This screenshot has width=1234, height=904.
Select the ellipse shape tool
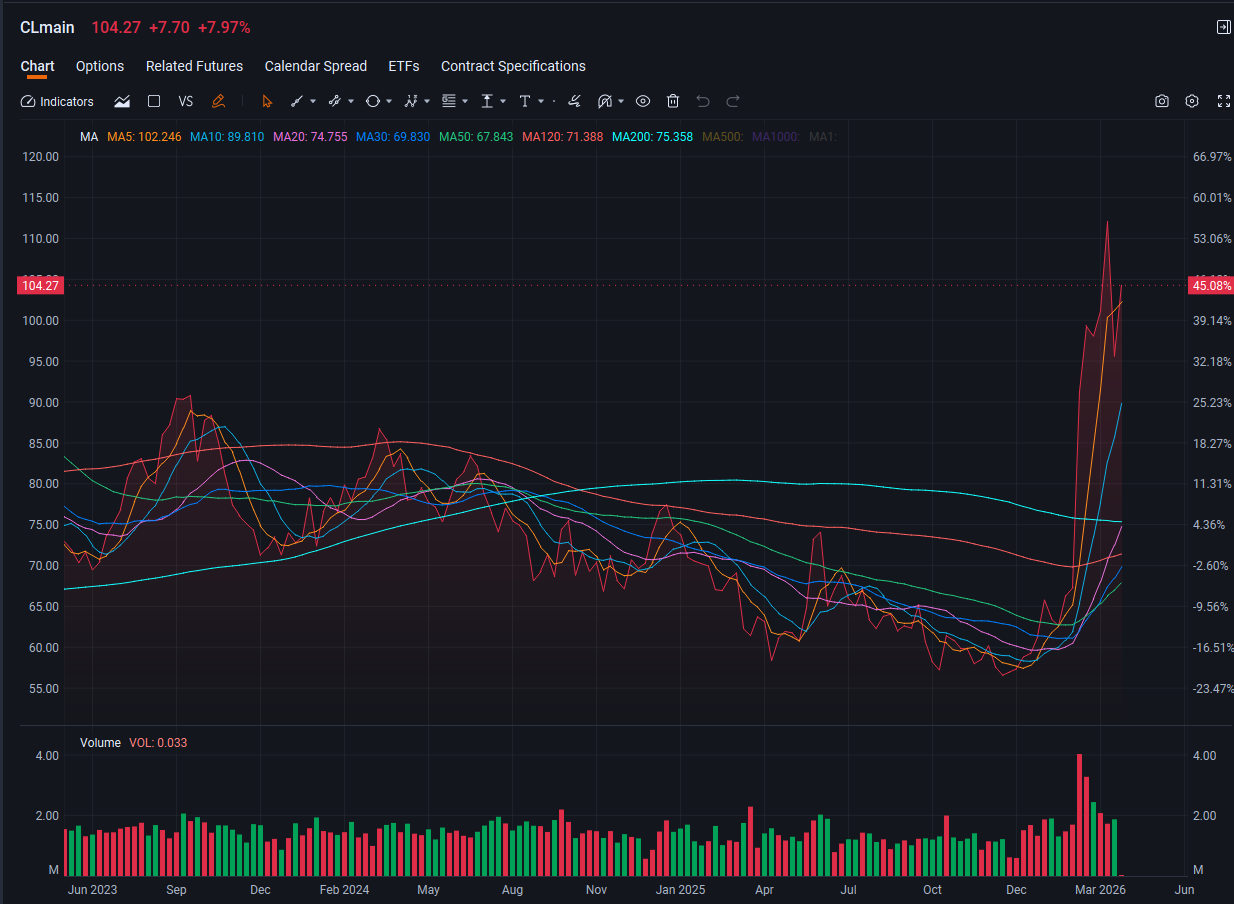(373, 101)
